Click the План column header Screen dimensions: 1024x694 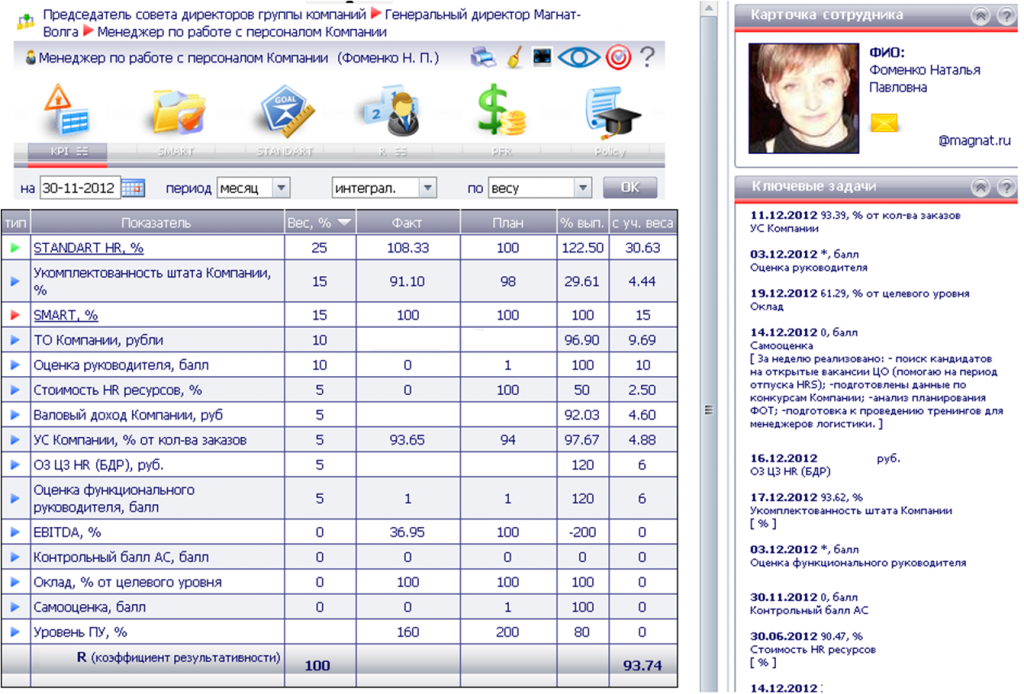508,223
